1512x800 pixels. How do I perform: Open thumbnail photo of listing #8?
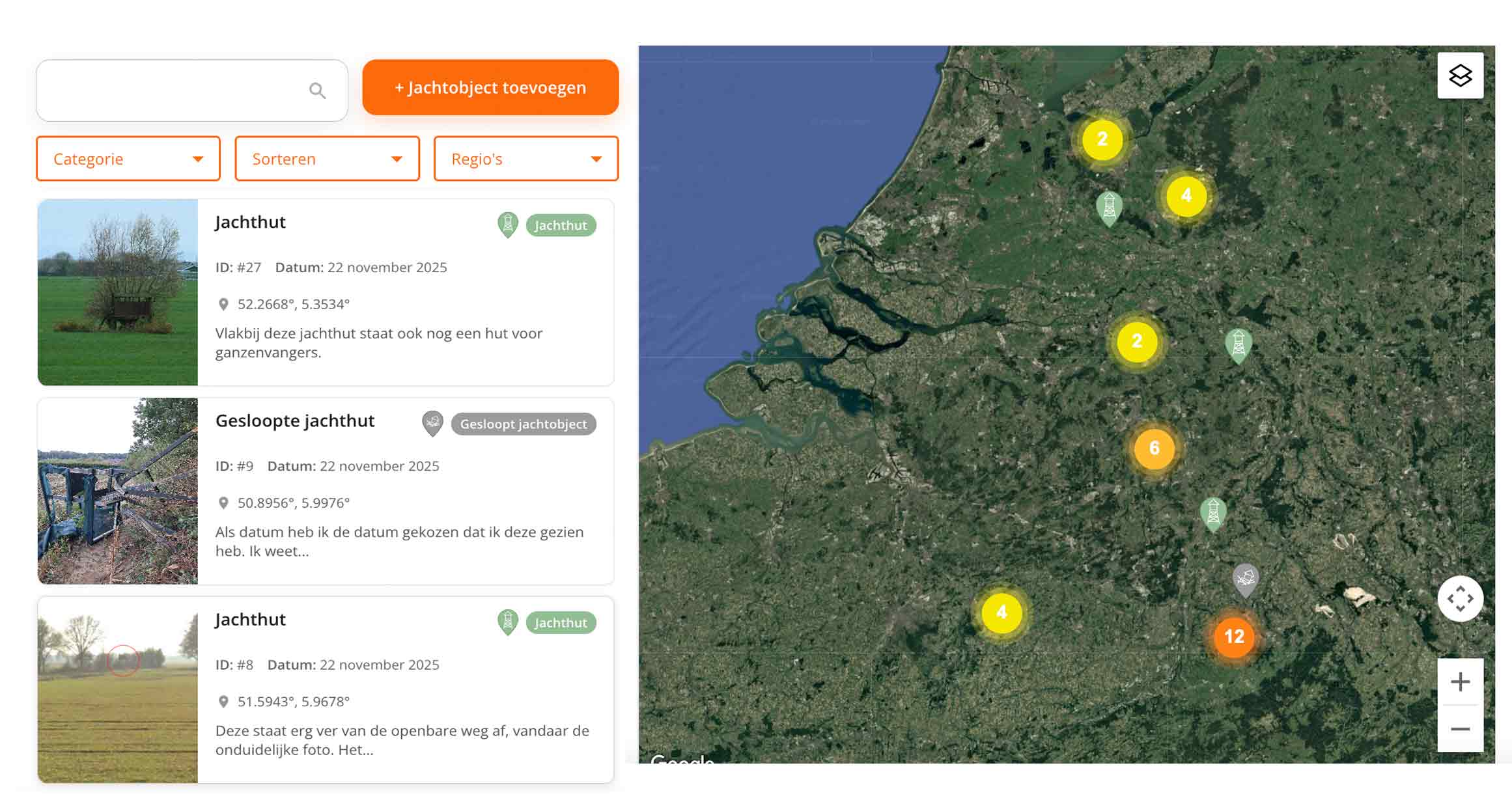pyautogui.click(x=118, y=690)
